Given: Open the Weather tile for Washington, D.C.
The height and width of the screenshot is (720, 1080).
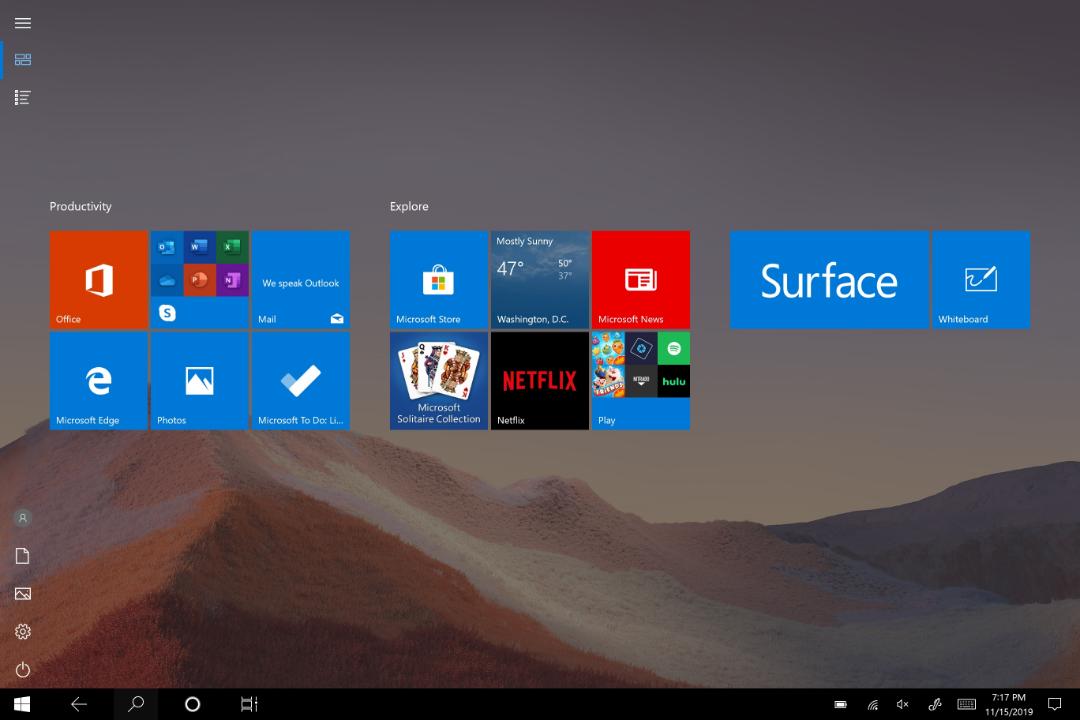Looking at the screenshot, I should click(539, 279).
